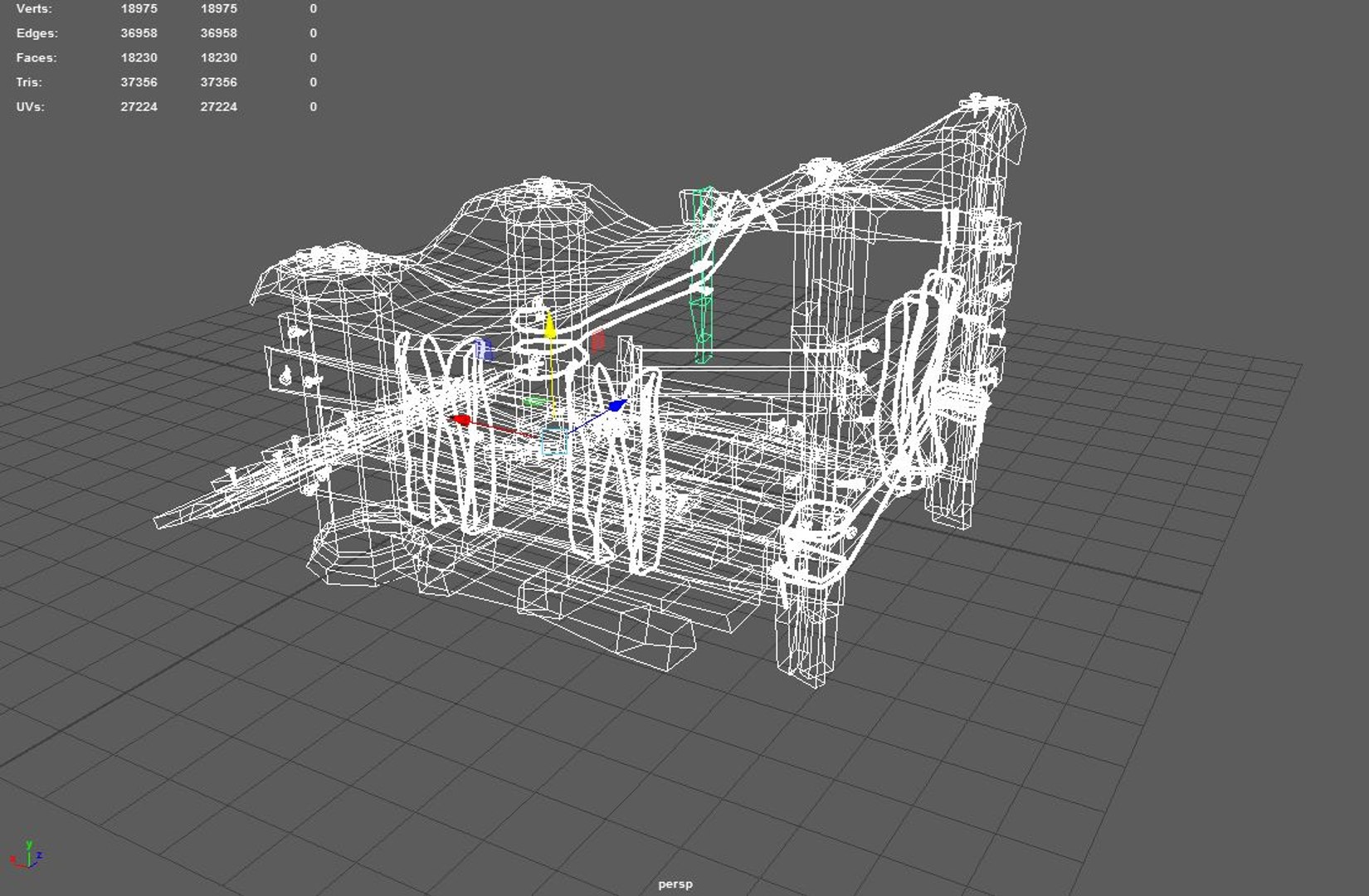1369x896 pixels.
Task: Click the red X-axis translate arrow
Action: 461,421
